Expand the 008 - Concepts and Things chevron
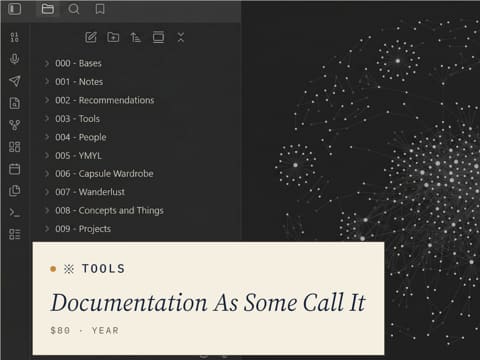This screenshot has width=480, height=360. tap(47, 210)
